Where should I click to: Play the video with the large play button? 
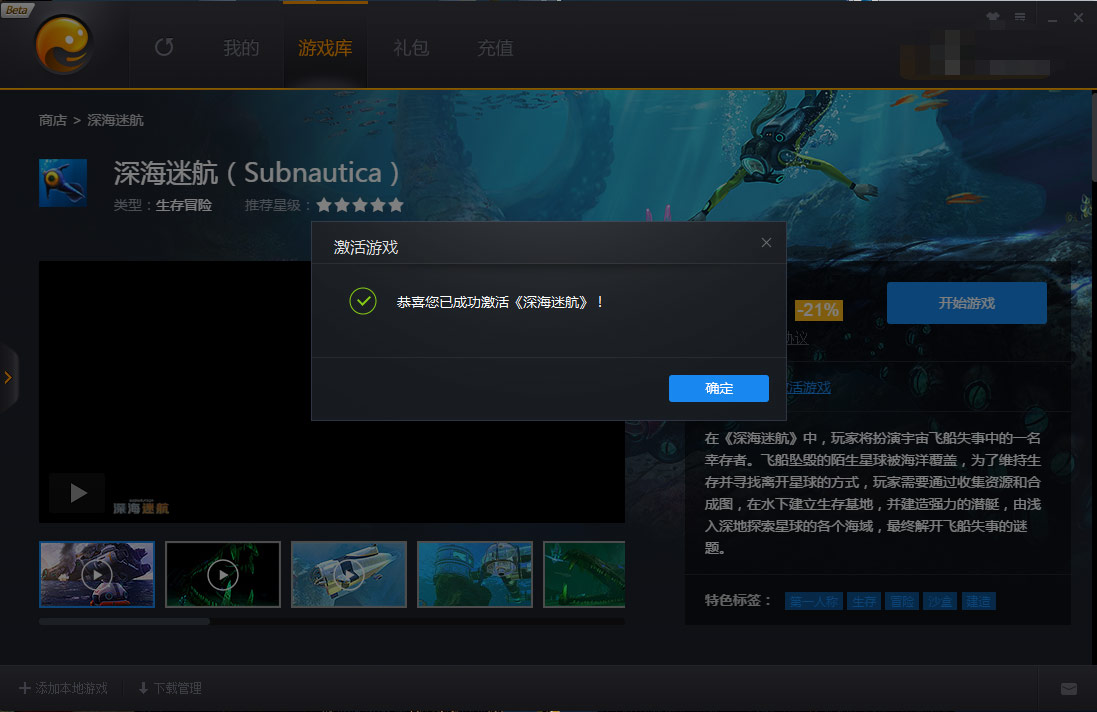coord(77,493)
